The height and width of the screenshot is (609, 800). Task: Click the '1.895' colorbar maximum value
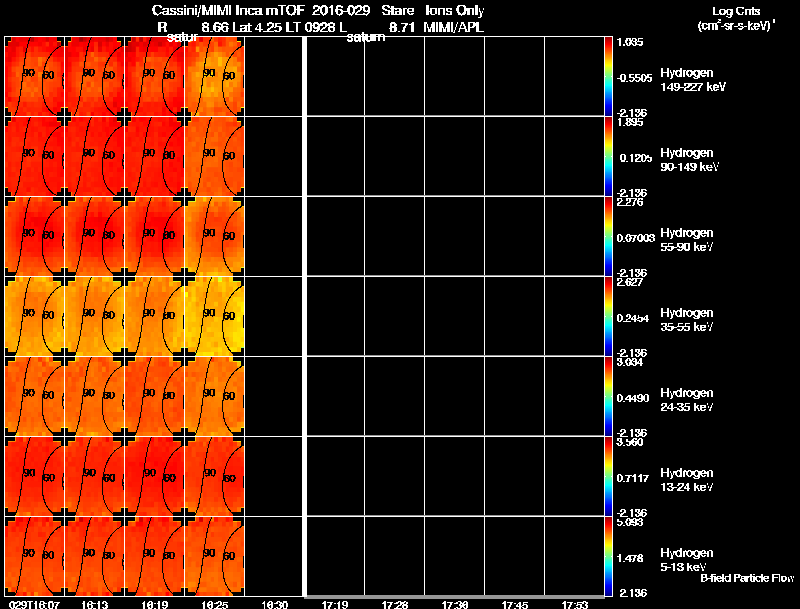630,122
